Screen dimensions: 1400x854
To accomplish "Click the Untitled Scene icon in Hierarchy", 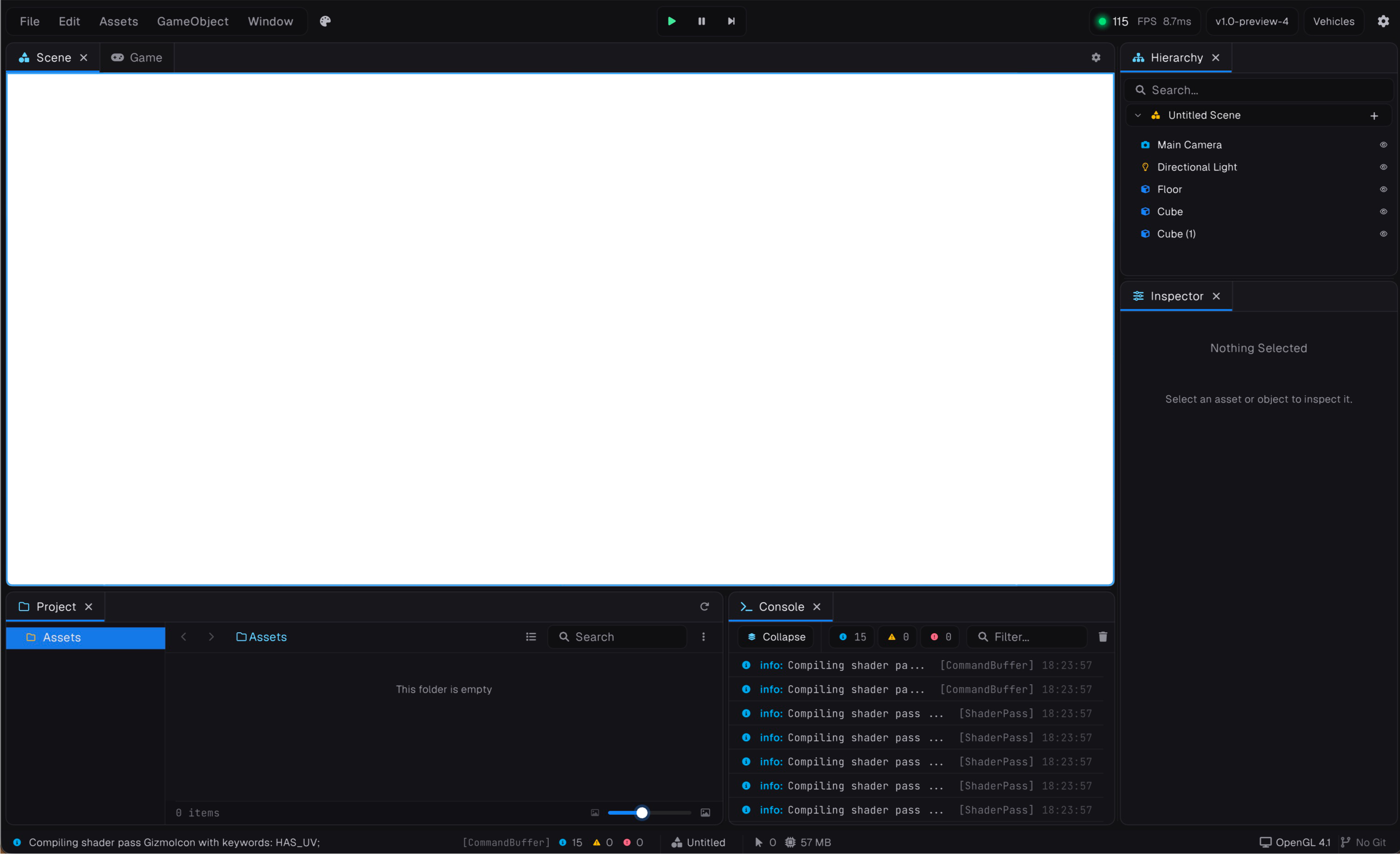I will tap(1155, 116).
